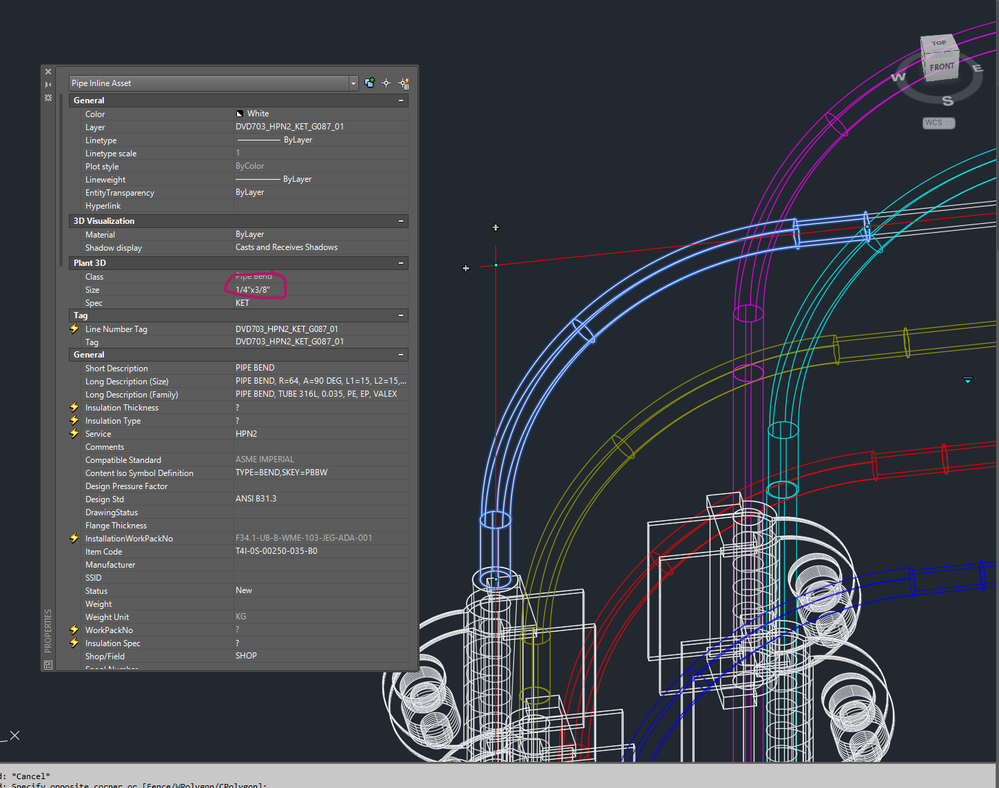
Task: Click the Spec value KET
Action: (242, 303)
